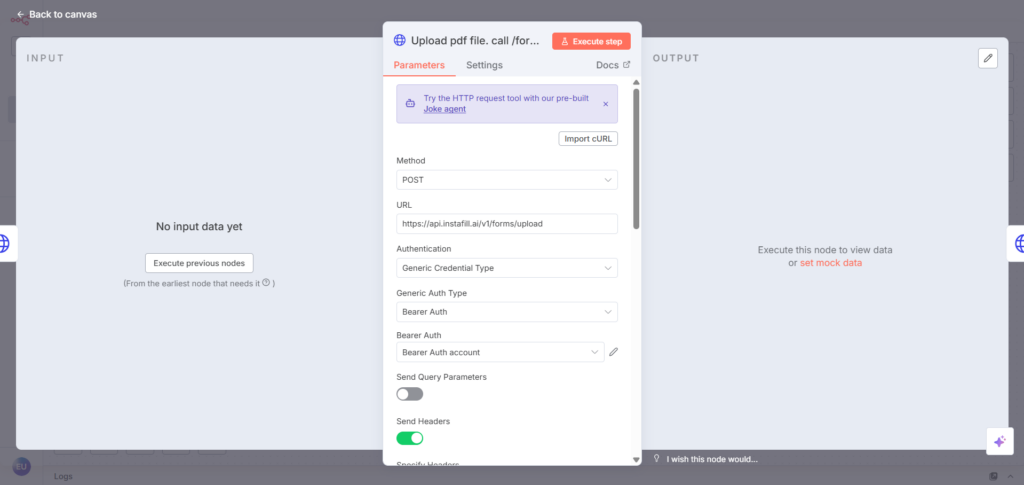Disable the Send Headers toggle
Screen dimensions: 1024x485
(409, 438)
